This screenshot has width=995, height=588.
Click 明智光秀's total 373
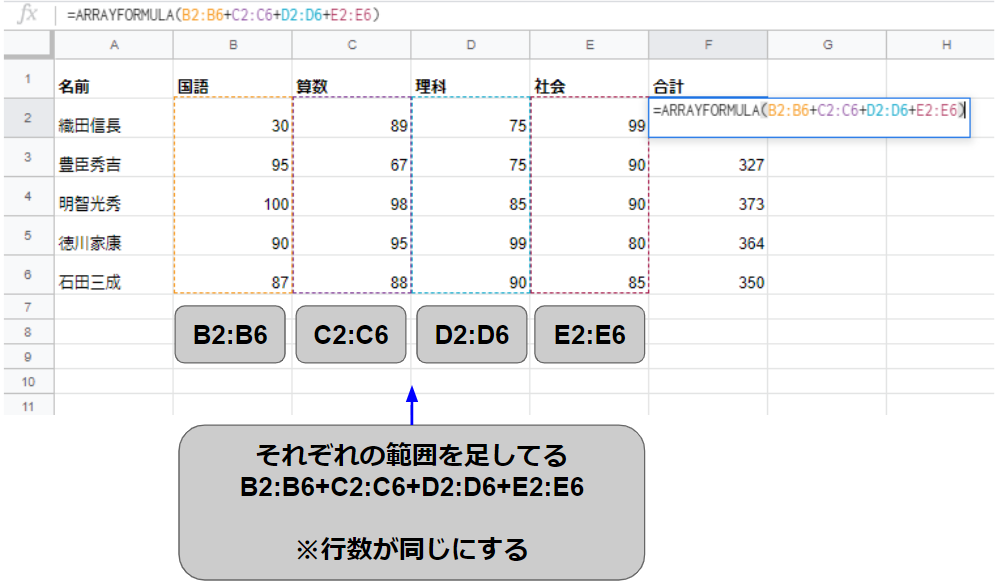point(708,197)
